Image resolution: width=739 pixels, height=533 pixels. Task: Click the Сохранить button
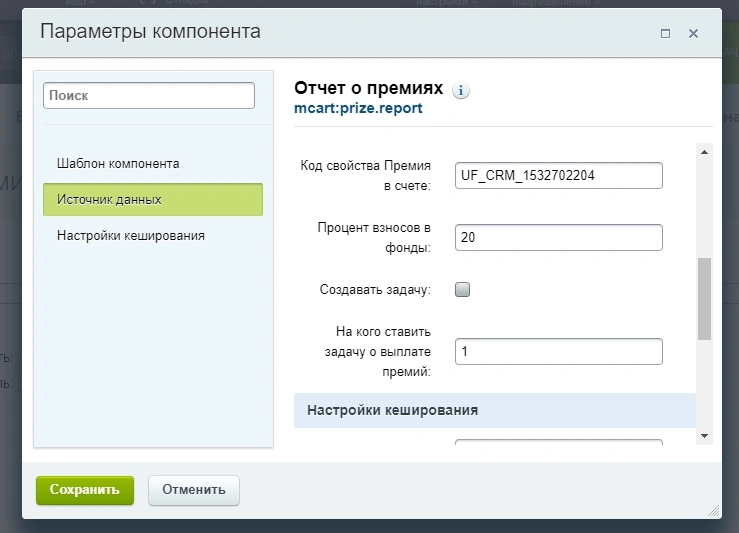click(x=85, y=490)
